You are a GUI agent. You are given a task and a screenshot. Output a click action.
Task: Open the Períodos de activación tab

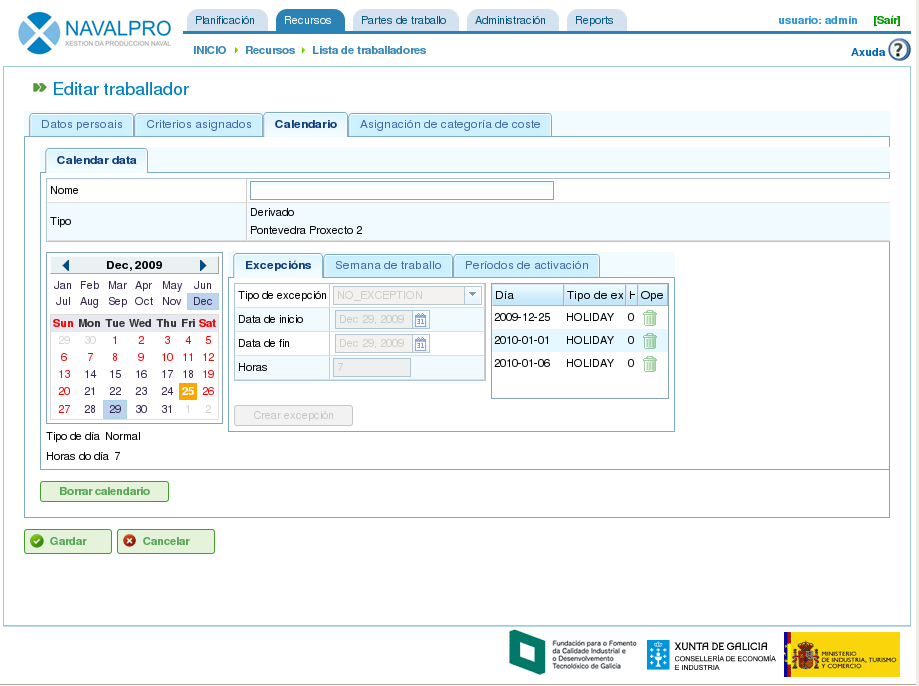(527, 266)
